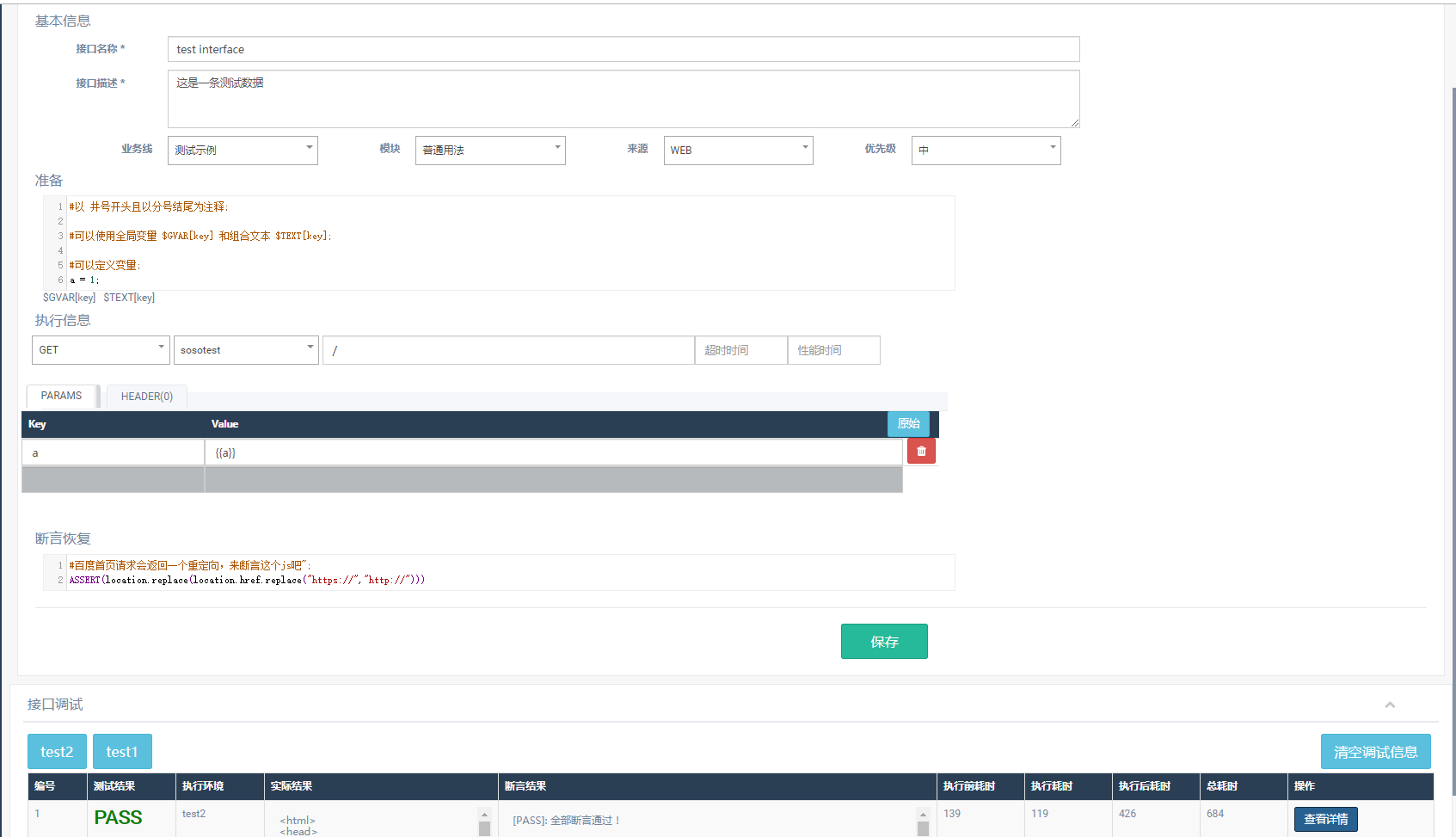Click the 性能时间 performance time field

(834, 350)
